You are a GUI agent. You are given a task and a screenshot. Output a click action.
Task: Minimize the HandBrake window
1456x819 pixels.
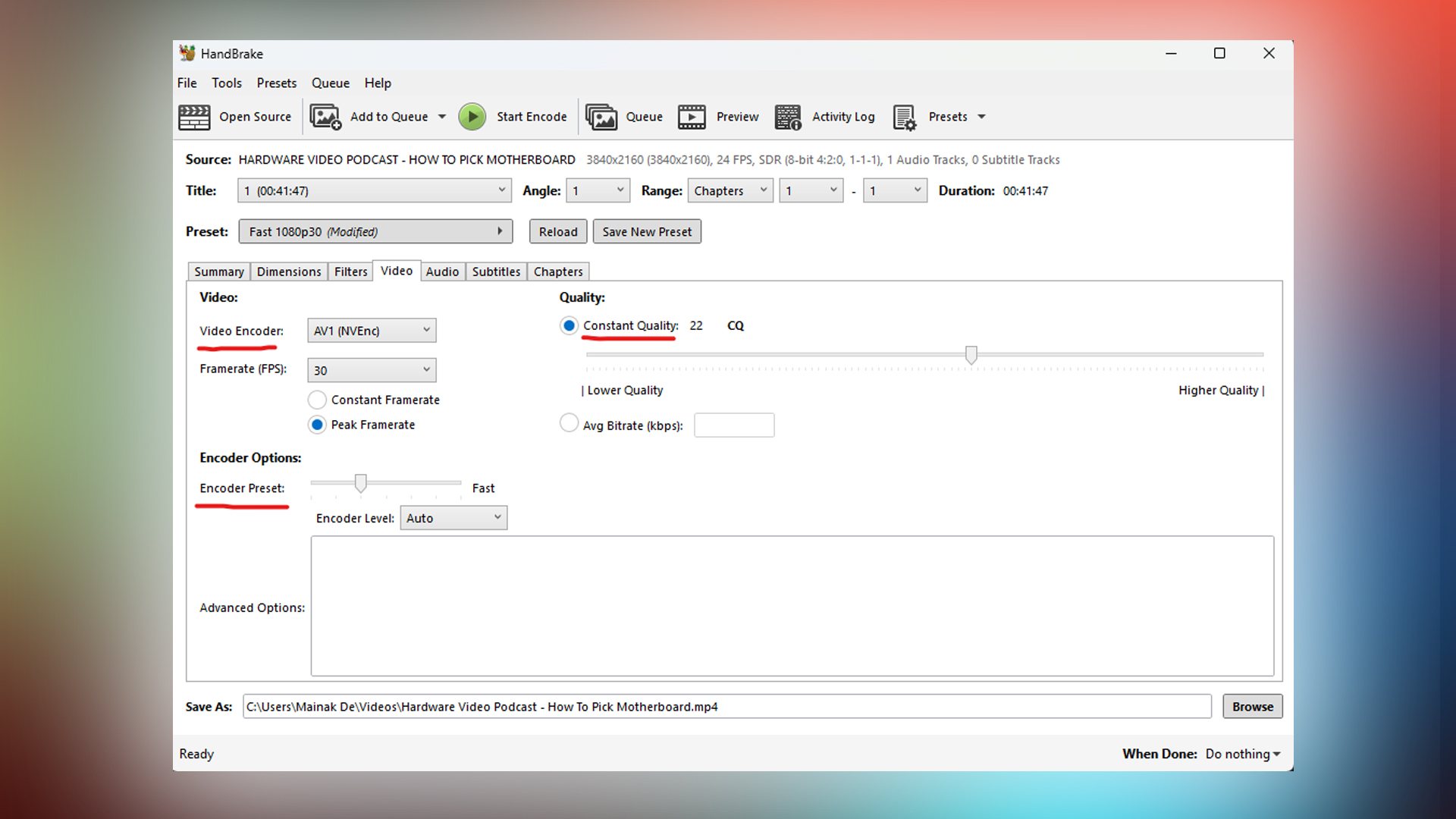click(1171, 53)
